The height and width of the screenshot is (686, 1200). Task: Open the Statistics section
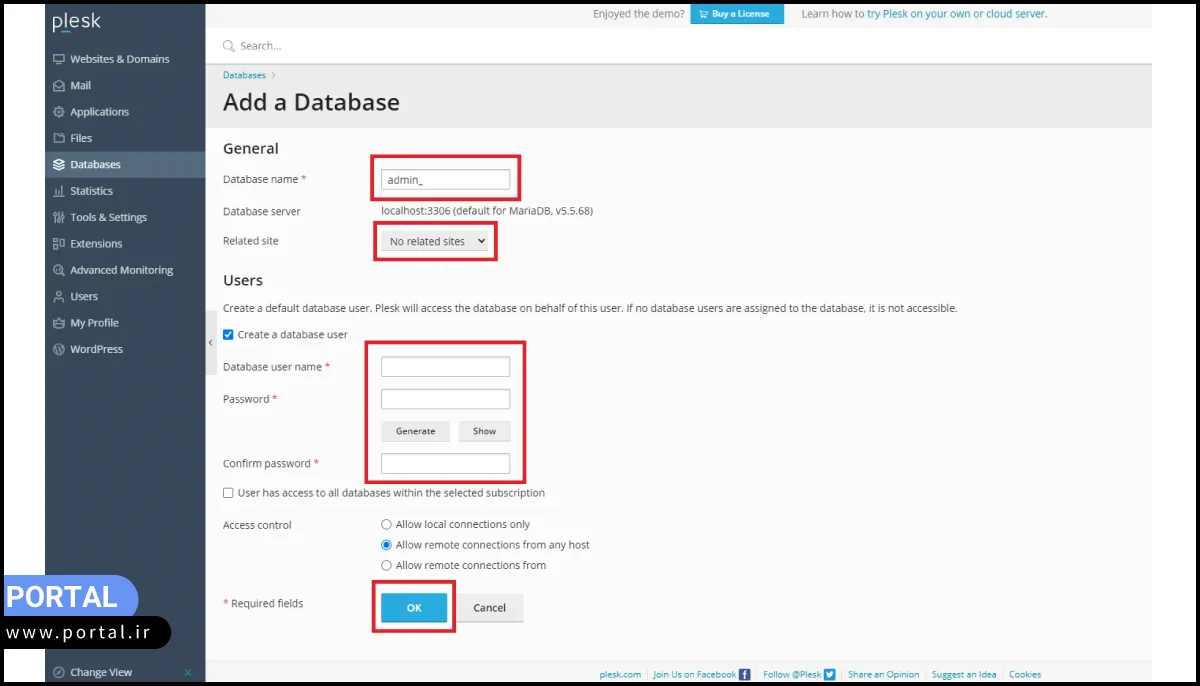(x=90, y=190)
